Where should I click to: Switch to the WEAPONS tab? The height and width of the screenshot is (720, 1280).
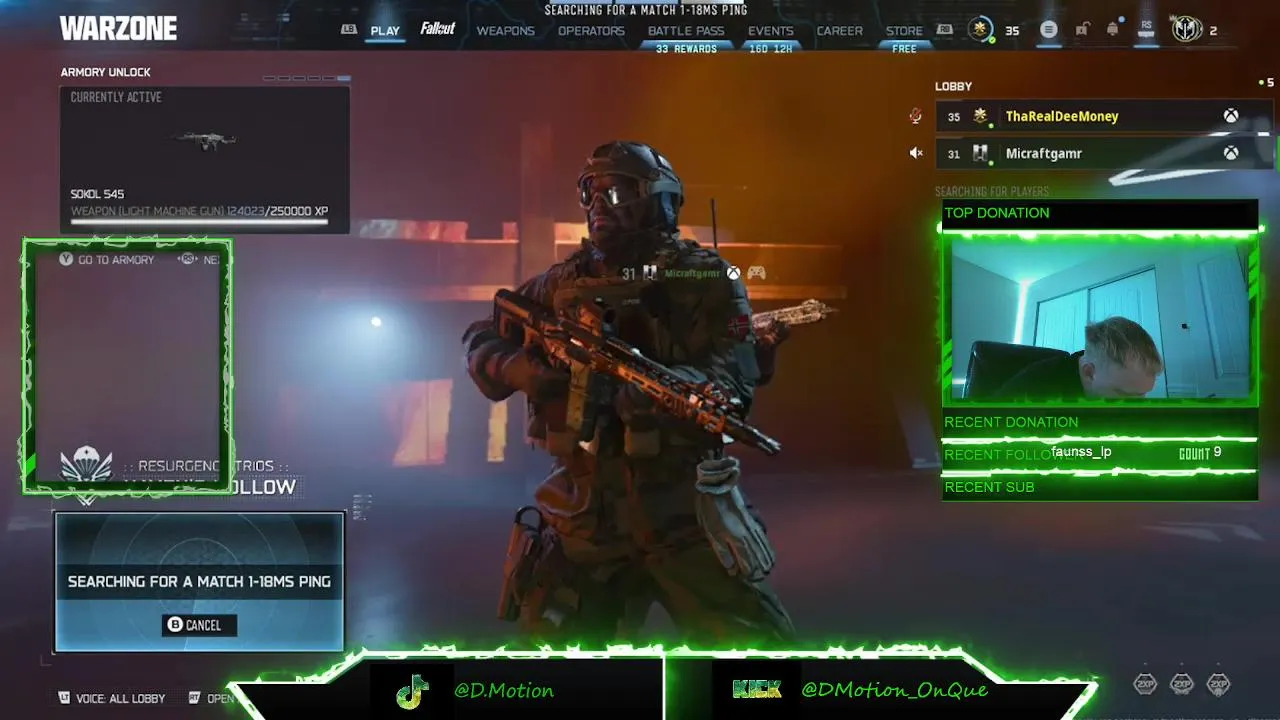[505, 31]
